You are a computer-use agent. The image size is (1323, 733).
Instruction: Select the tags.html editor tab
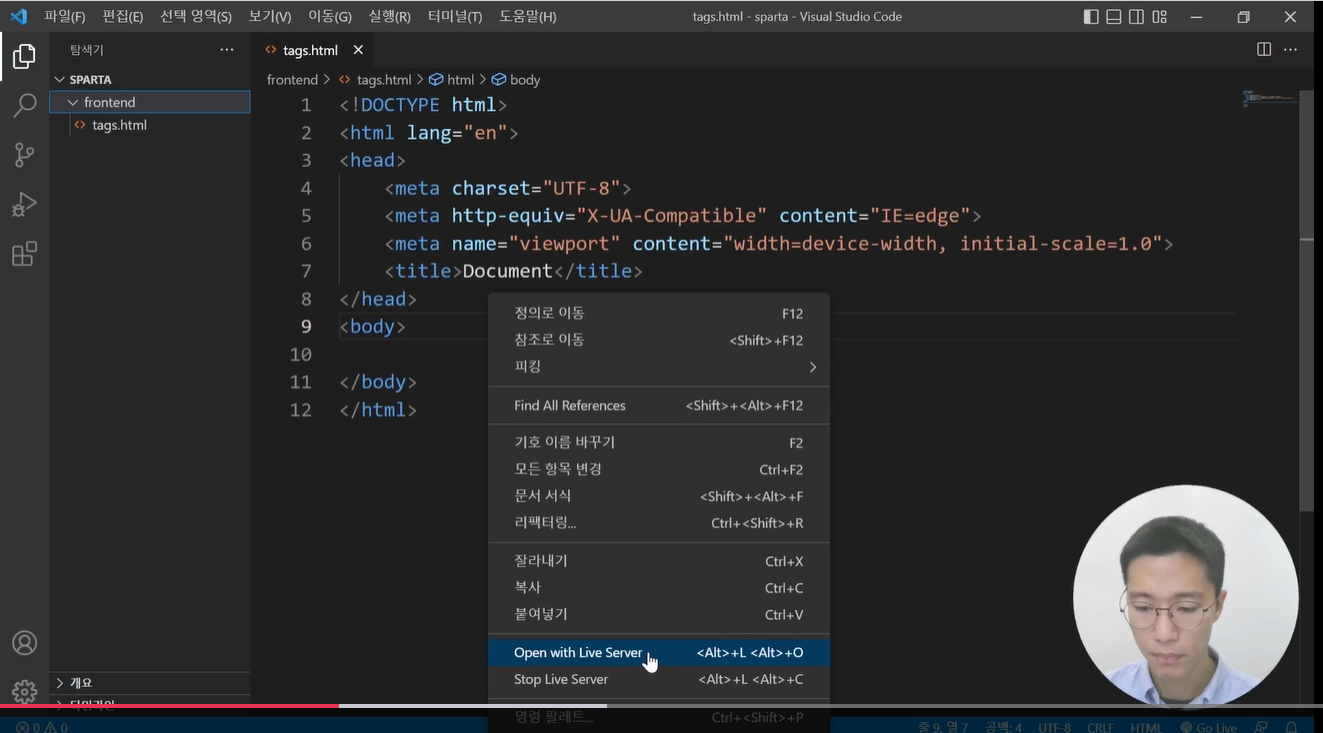click(313, 50)
